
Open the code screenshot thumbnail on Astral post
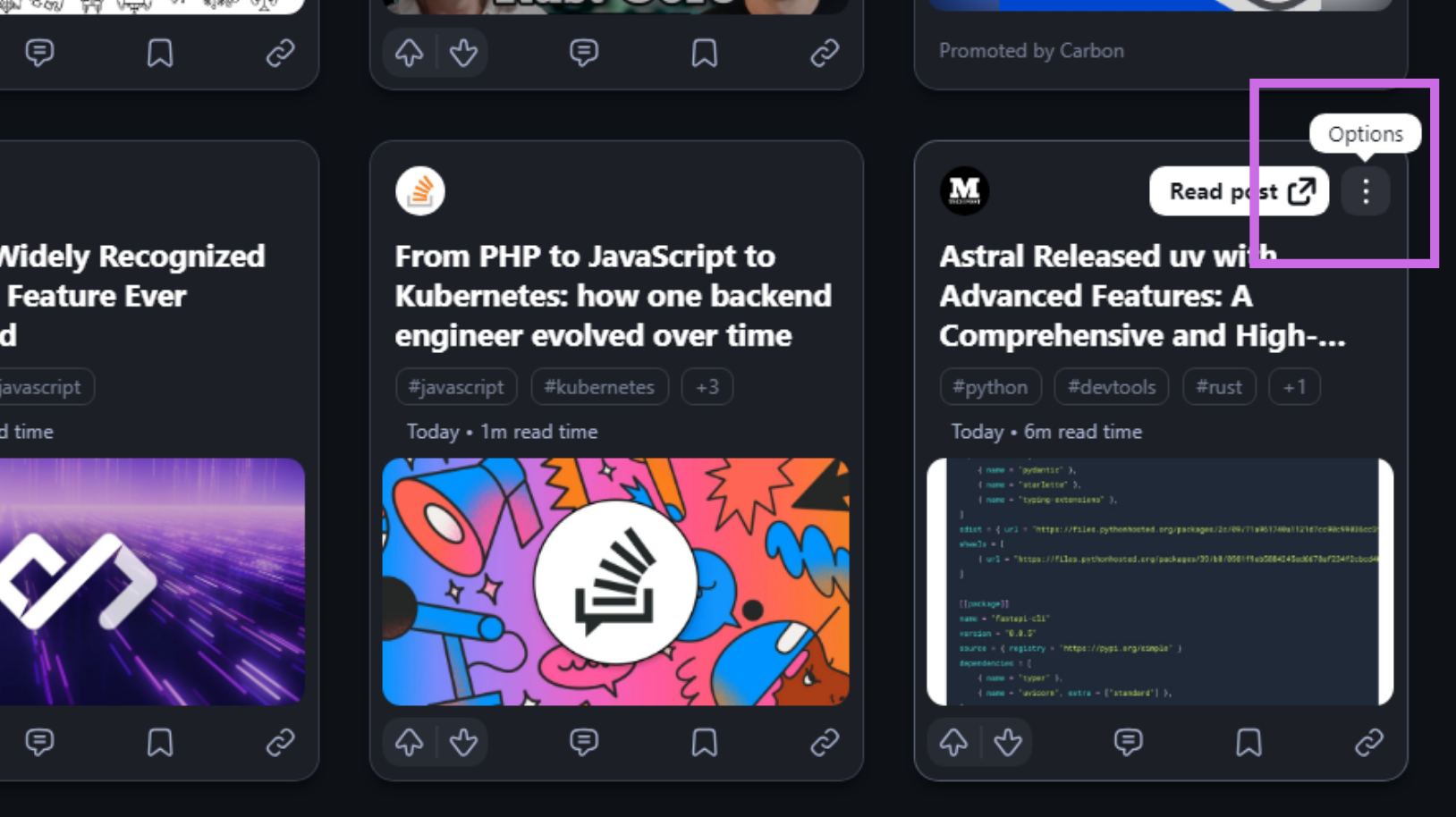(1160, 582)
